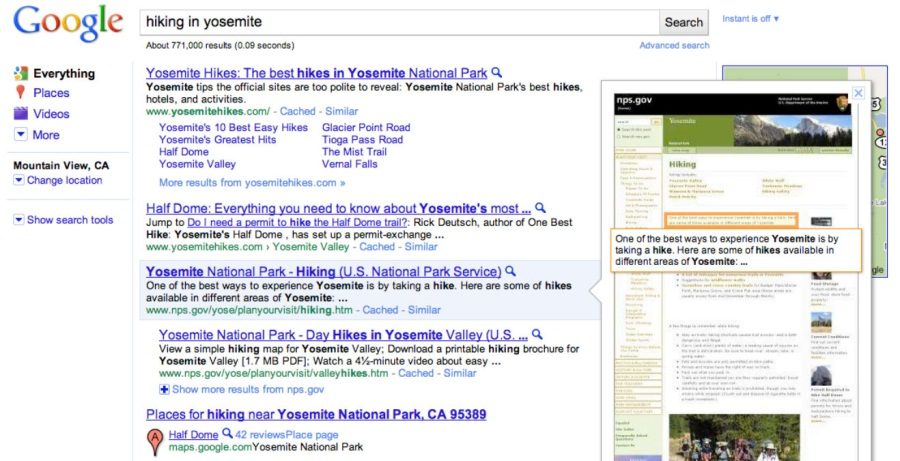Expand Show search tools
900x461 pixels.
pyautogui.click(x=62, y=220)
